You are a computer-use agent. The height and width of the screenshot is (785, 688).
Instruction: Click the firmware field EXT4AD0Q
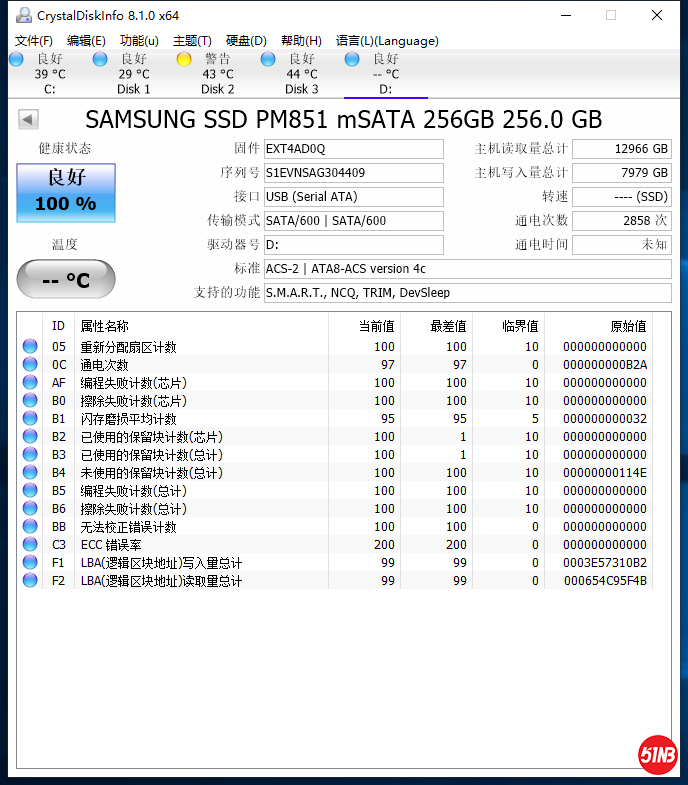pos(354,149)
